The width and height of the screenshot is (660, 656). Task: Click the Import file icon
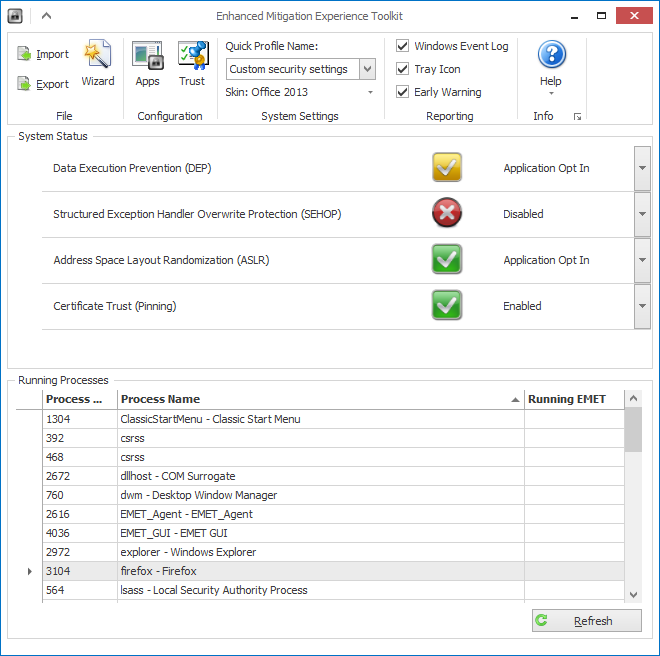point(24,54)
